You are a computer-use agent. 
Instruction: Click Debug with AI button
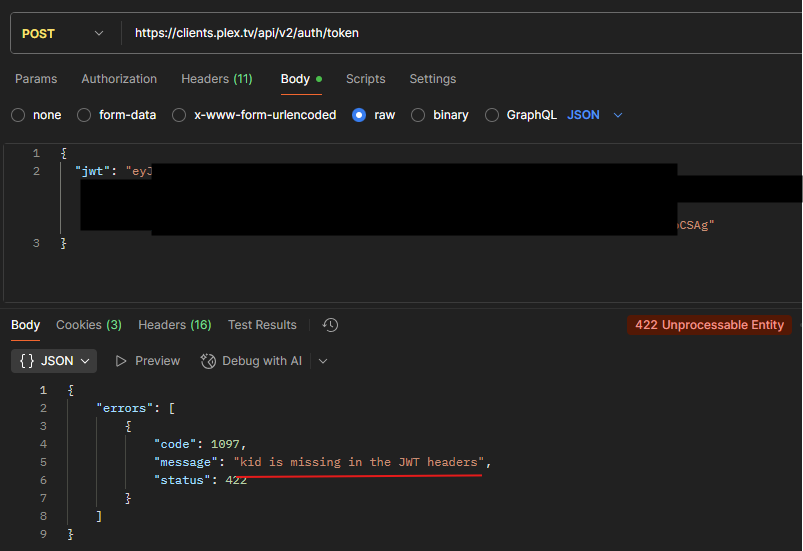[x=251, y=361]
